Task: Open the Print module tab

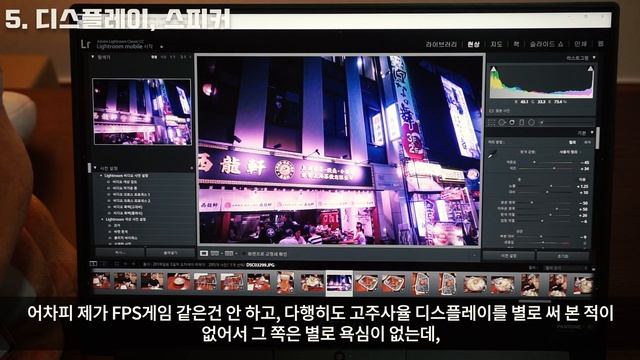Action: (580, 44)
